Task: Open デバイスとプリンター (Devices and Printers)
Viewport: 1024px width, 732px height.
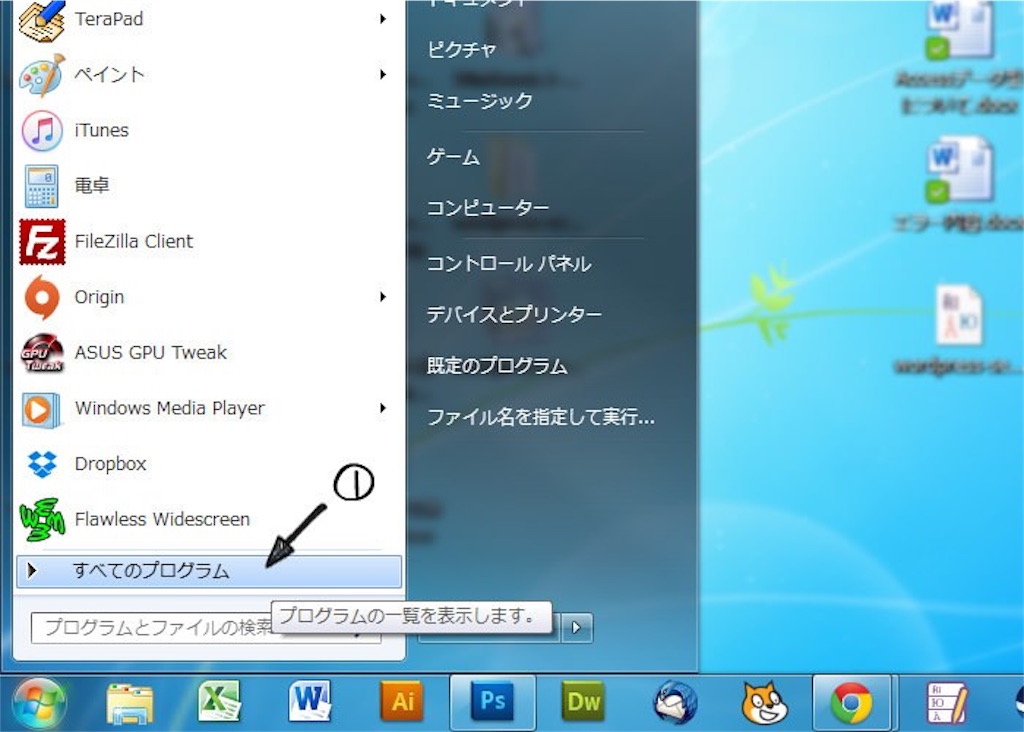Action: point(514,315)
